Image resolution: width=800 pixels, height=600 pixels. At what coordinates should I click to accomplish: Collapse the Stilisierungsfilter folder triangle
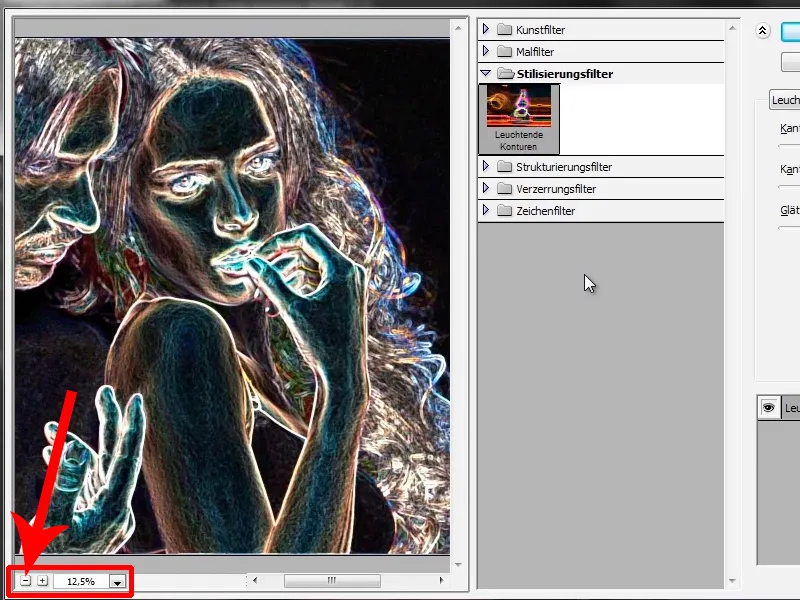(486, 73)
